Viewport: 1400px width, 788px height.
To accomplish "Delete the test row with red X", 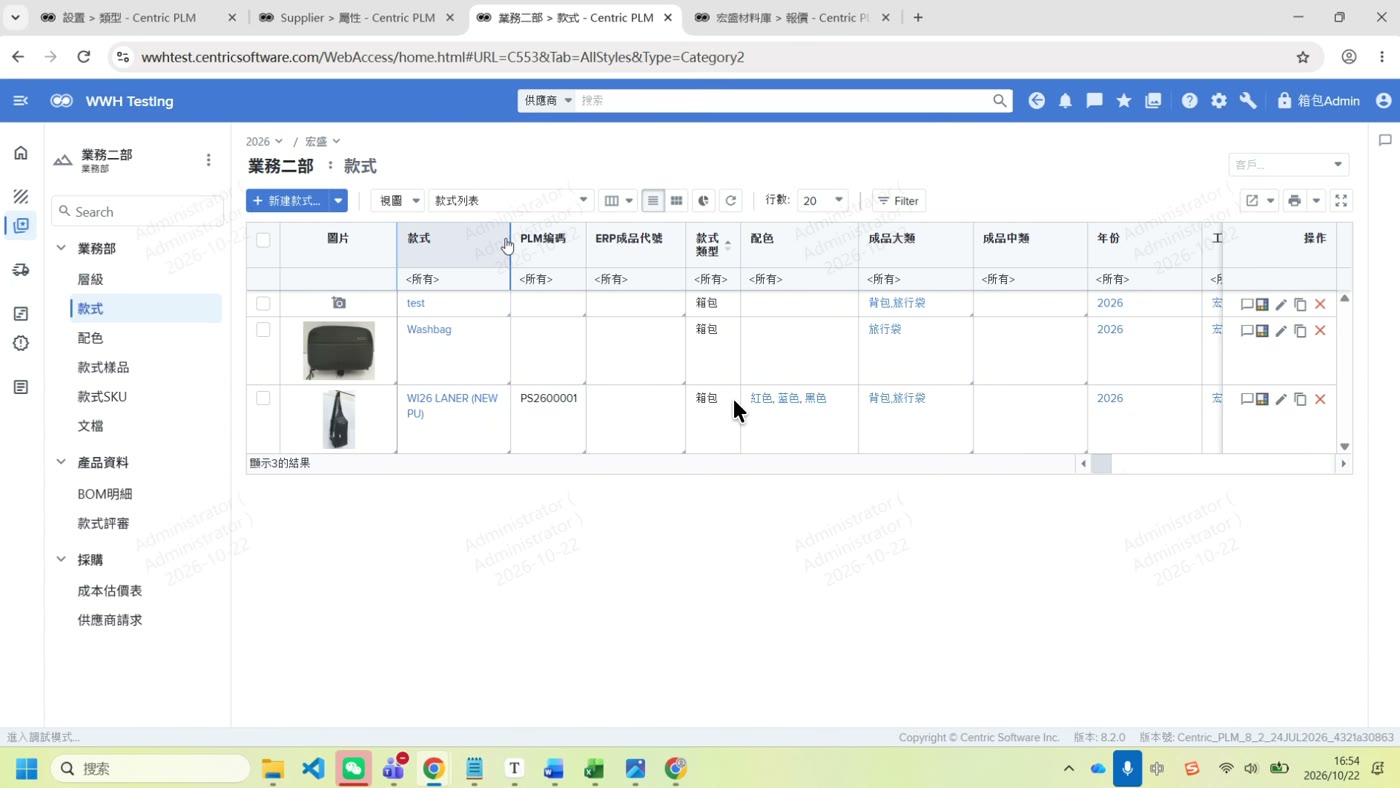I will point(1320,304).
